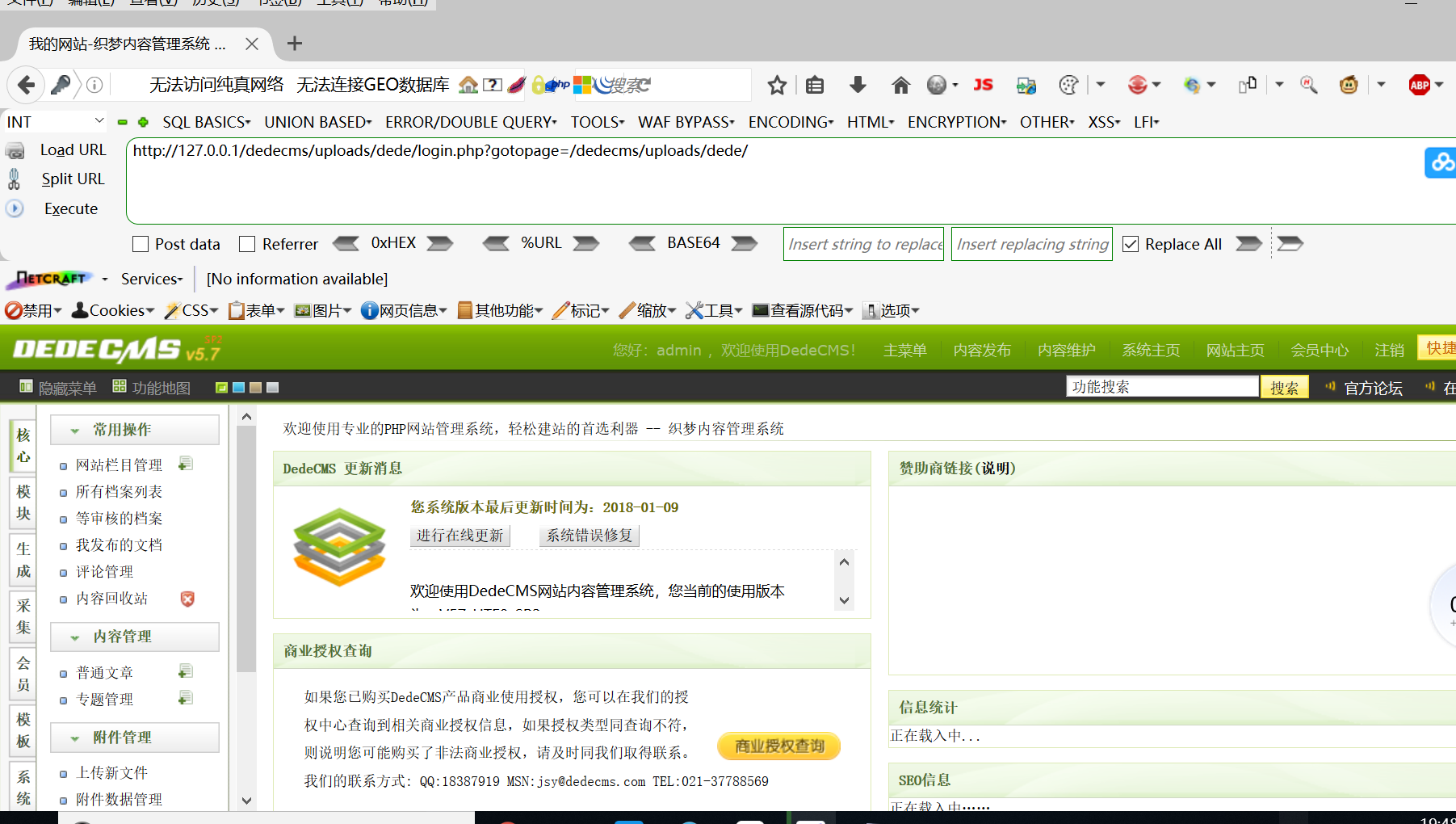This screenshot has height=824, width=1456.
Task: Click the 查看源代码 icon in Web Developer toolbar
Action: click(761, 309)
